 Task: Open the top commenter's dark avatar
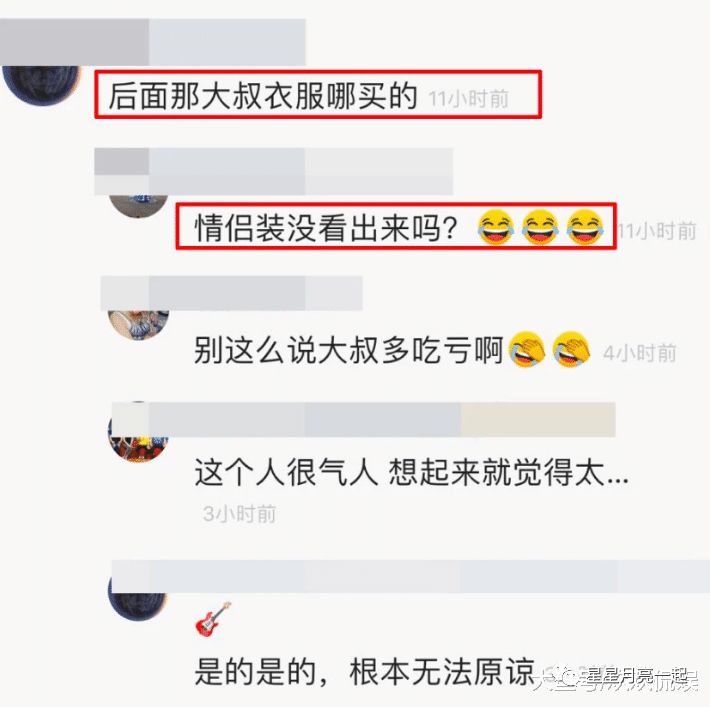pyautogui.click(x=42, y=85)
